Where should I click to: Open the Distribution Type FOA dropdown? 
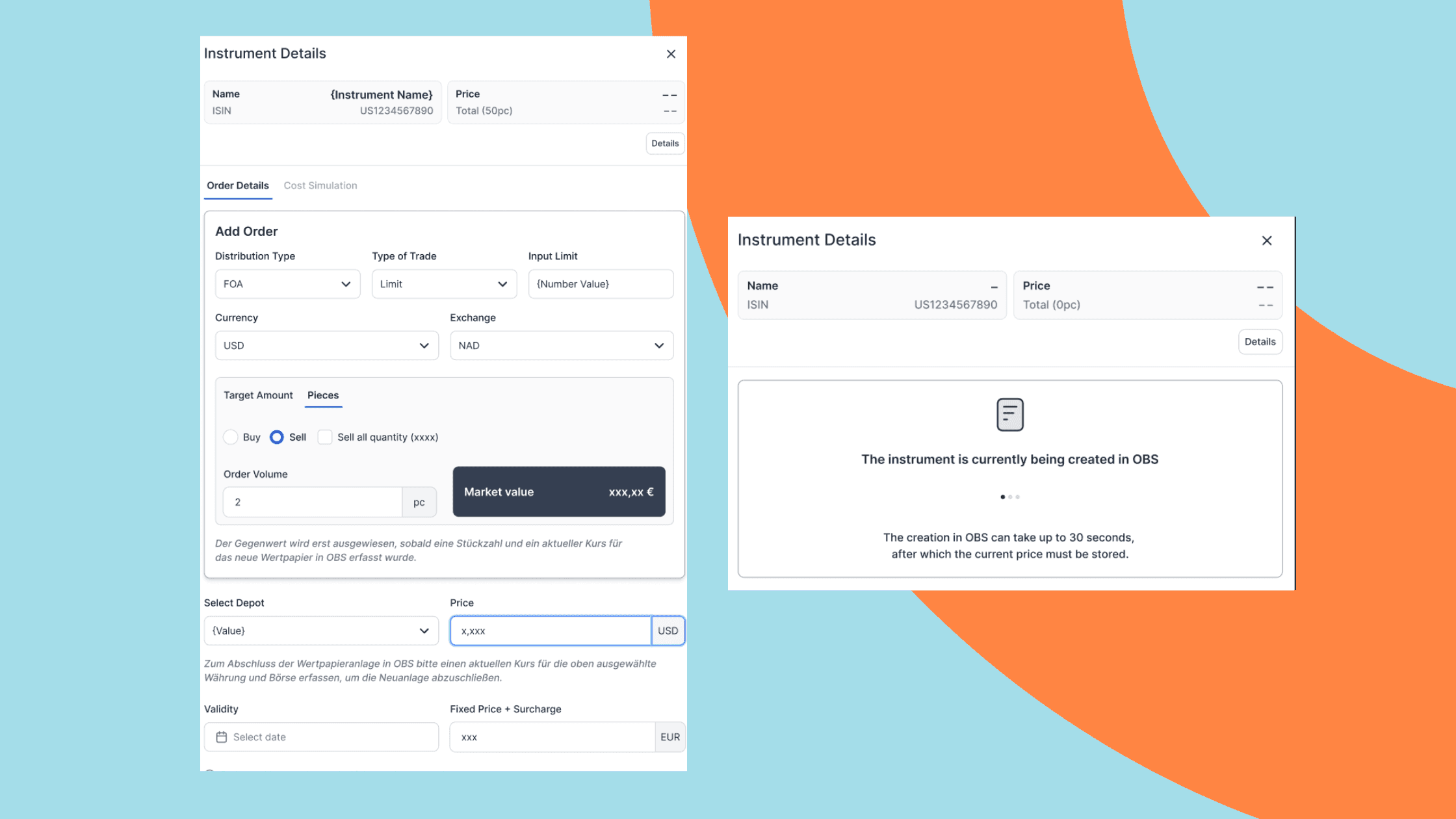click(x=287, y=284)
